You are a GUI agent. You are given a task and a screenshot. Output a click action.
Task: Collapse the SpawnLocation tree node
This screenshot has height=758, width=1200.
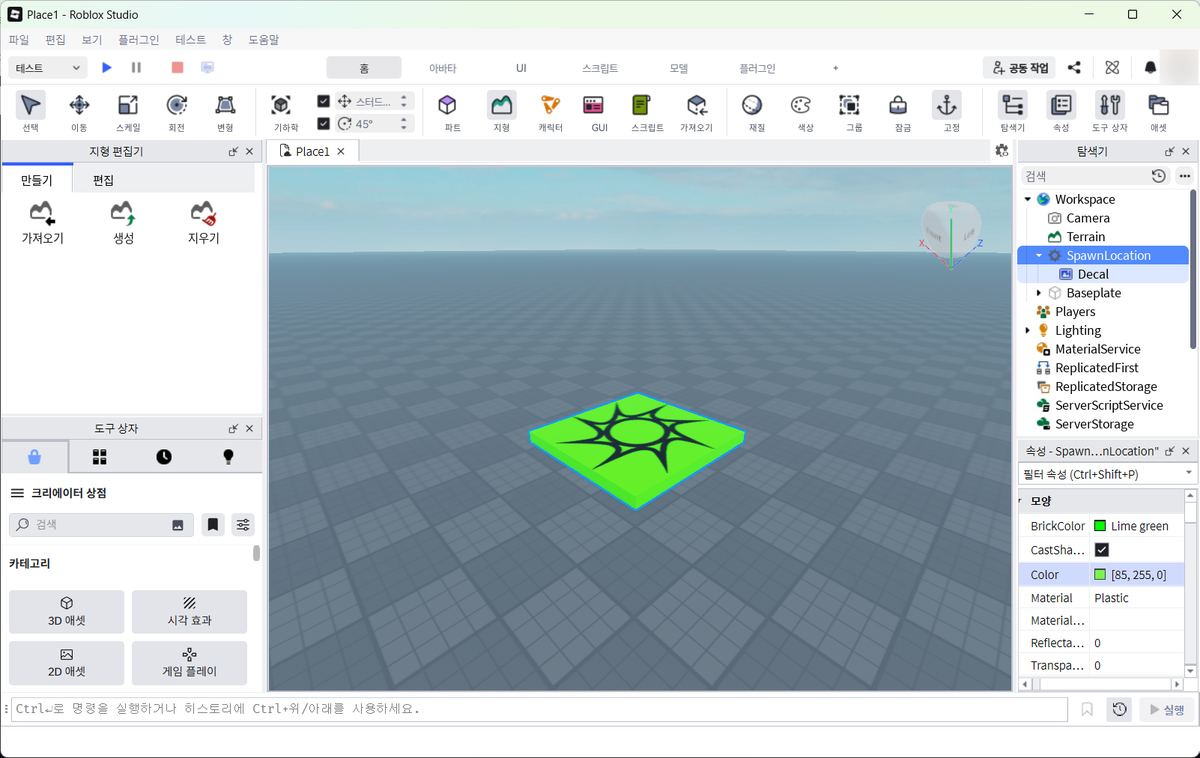click(x=1039, y=255)
